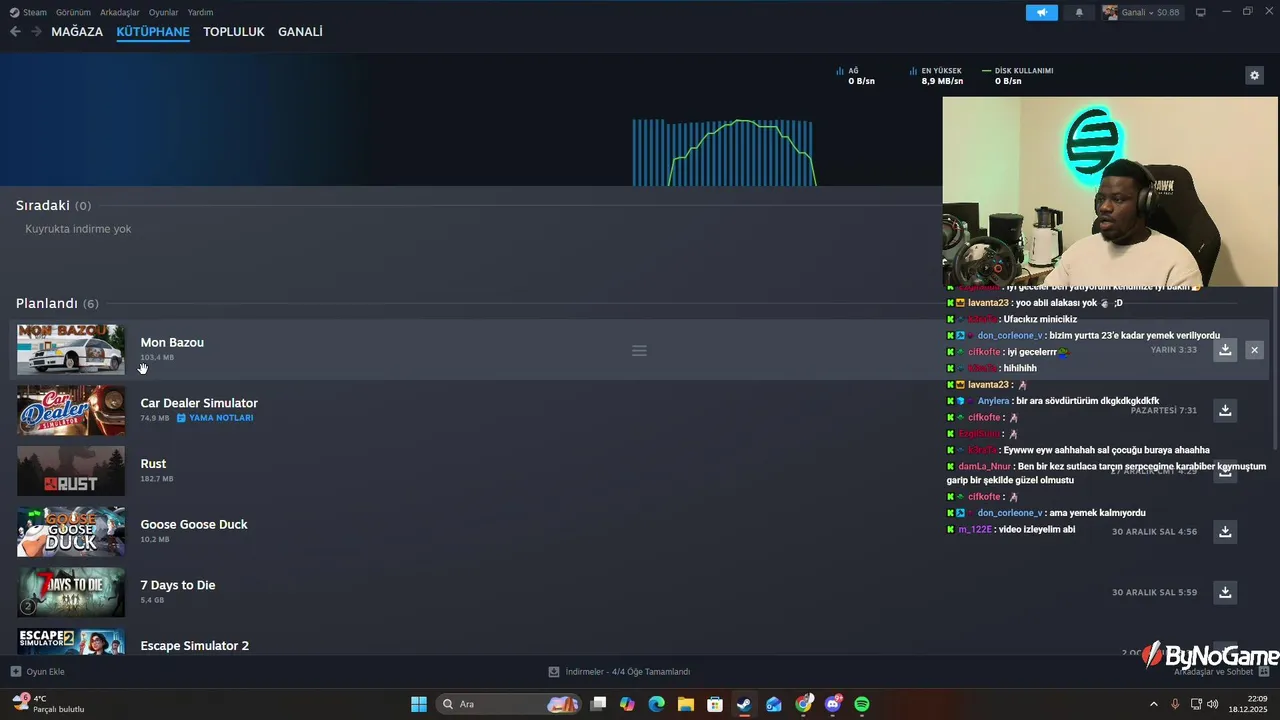Click the Mon Bazou drag handle

(639, 351)
